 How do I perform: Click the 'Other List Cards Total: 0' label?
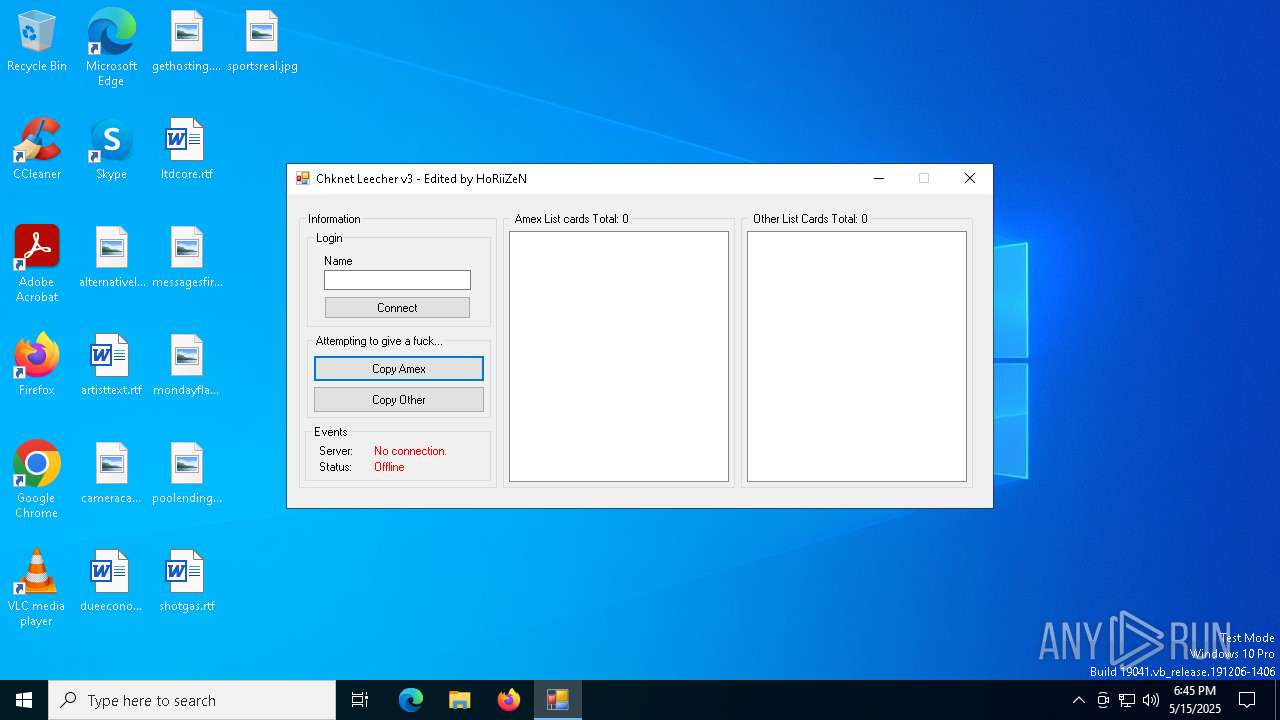pyautogui.click(x=810, y=219)
